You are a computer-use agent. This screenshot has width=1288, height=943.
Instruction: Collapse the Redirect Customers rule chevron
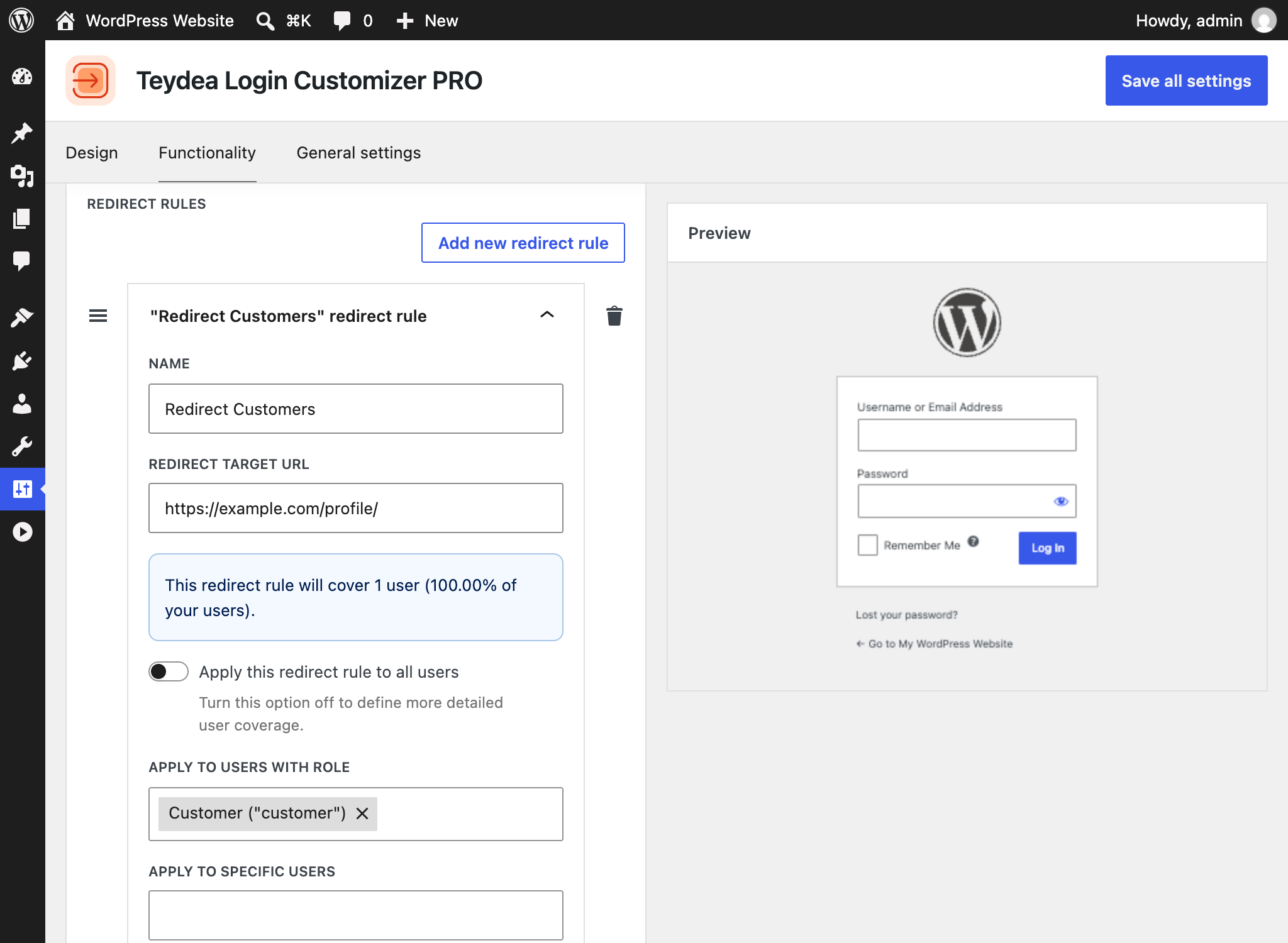coord(547,314)
